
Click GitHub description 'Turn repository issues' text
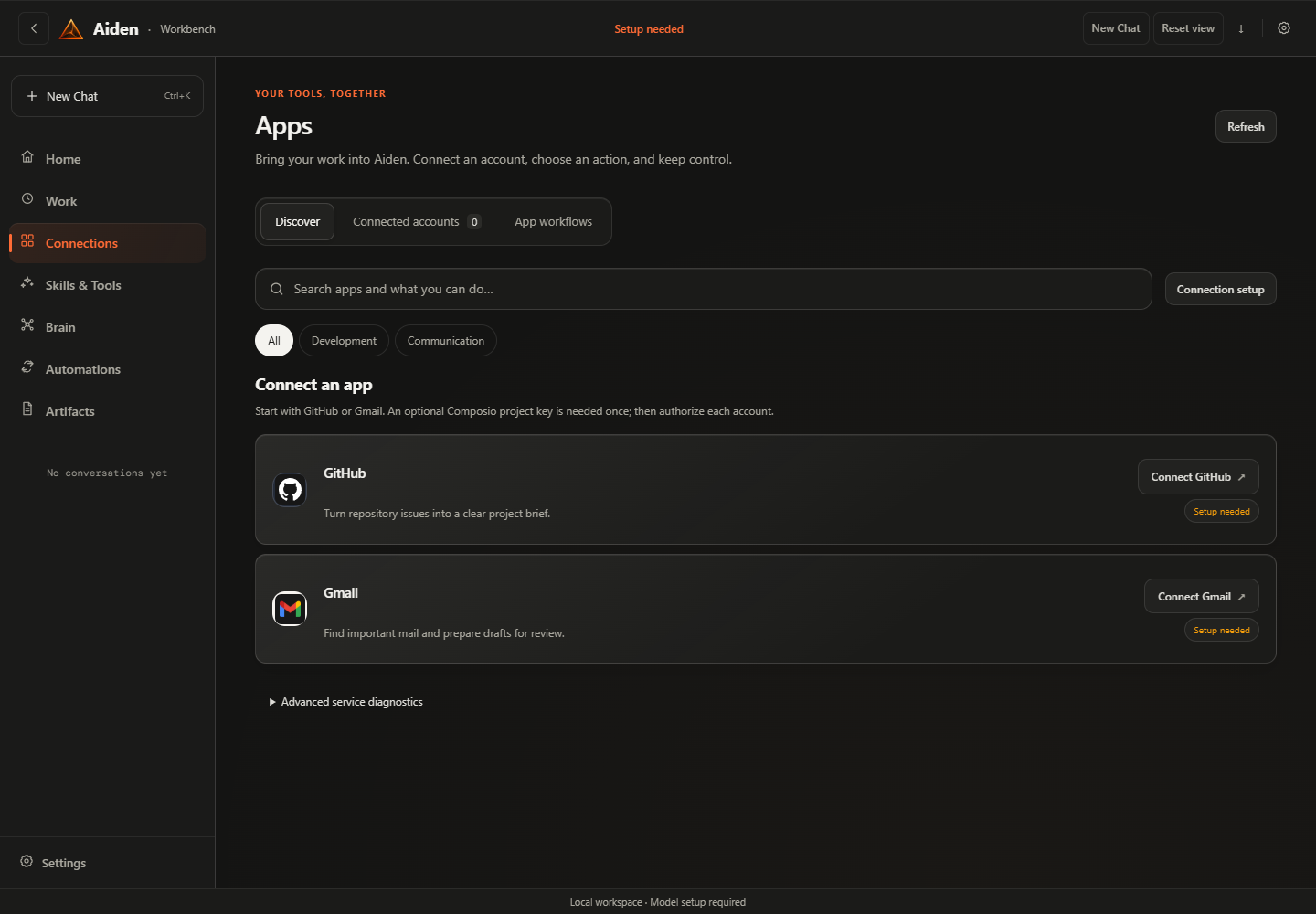coord(437,514)
